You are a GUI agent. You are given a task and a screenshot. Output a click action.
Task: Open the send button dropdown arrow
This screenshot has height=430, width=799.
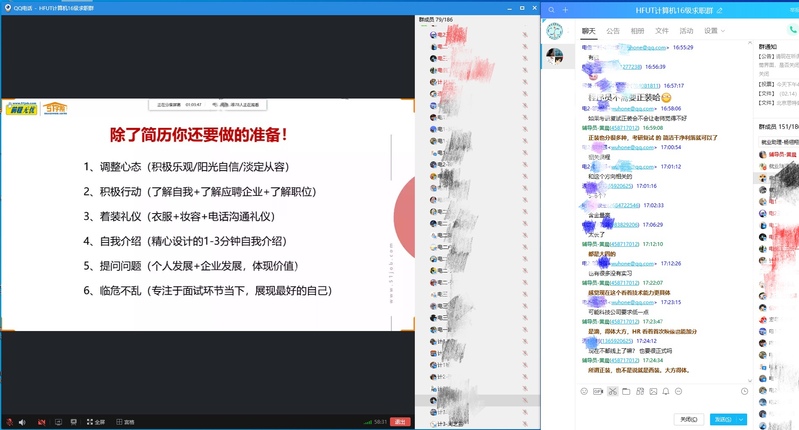coord(742,419)
